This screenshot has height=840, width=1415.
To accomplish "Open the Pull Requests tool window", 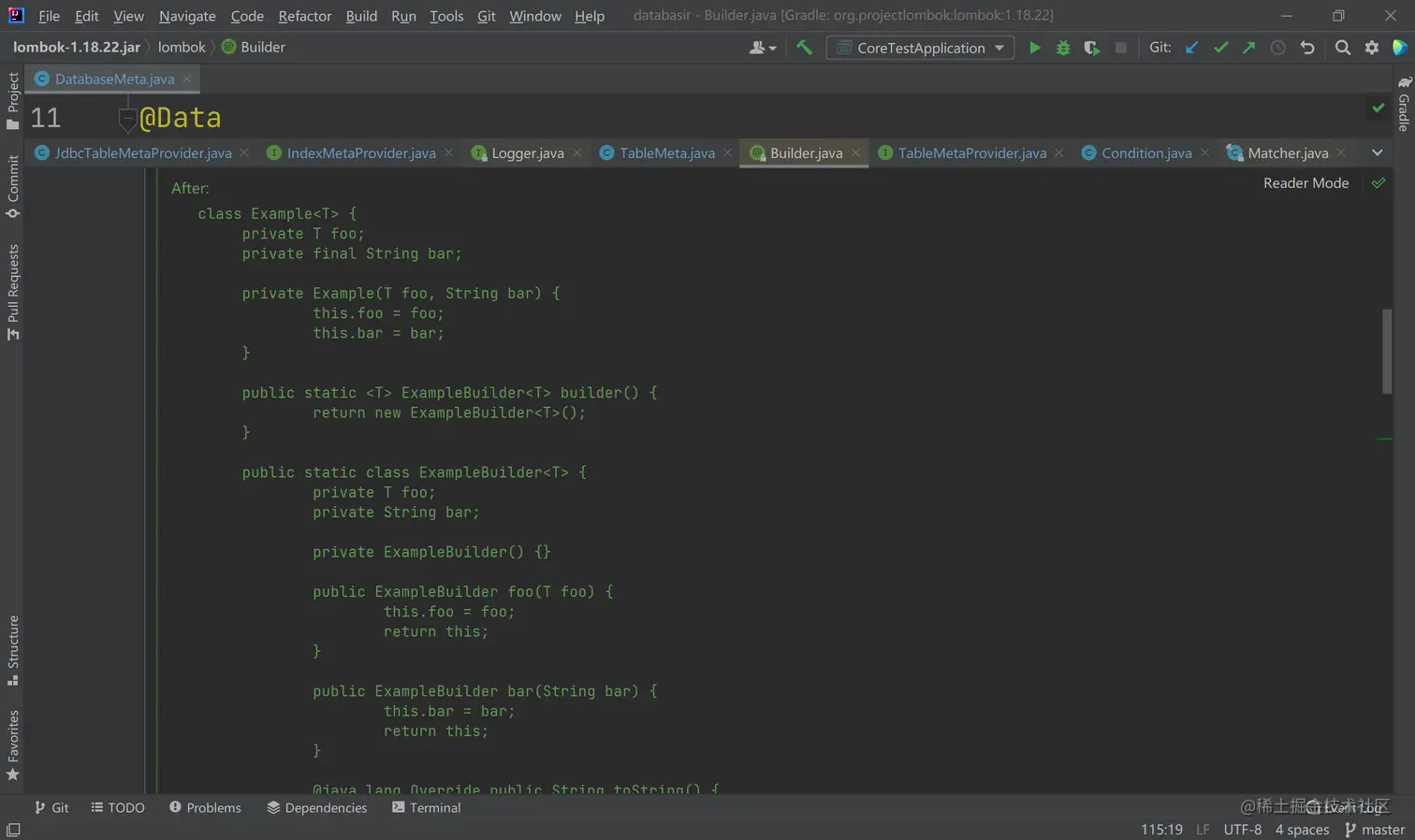I will (12, 292).
